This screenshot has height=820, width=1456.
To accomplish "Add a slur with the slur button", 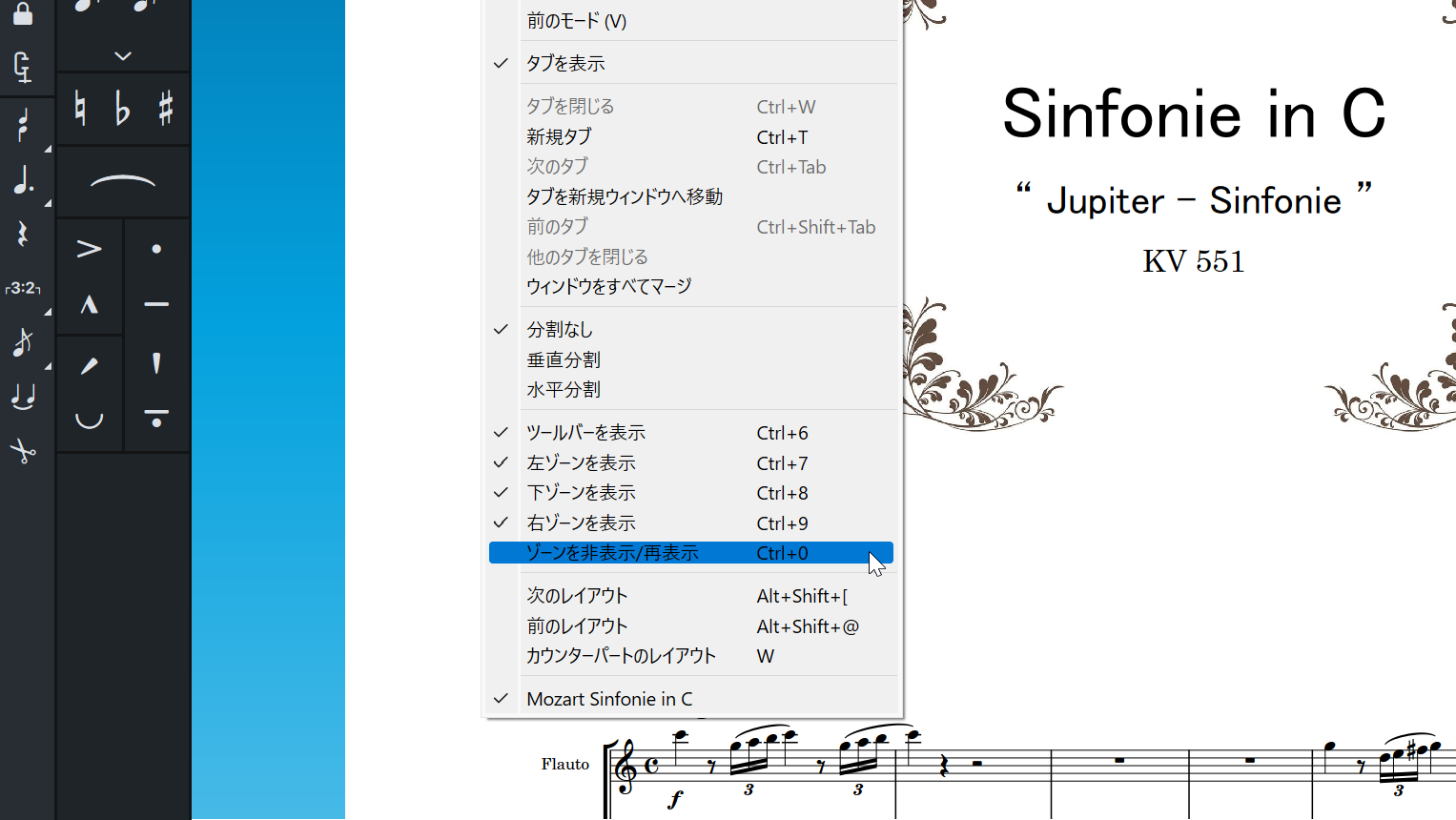I will click(x=123, y=181).
